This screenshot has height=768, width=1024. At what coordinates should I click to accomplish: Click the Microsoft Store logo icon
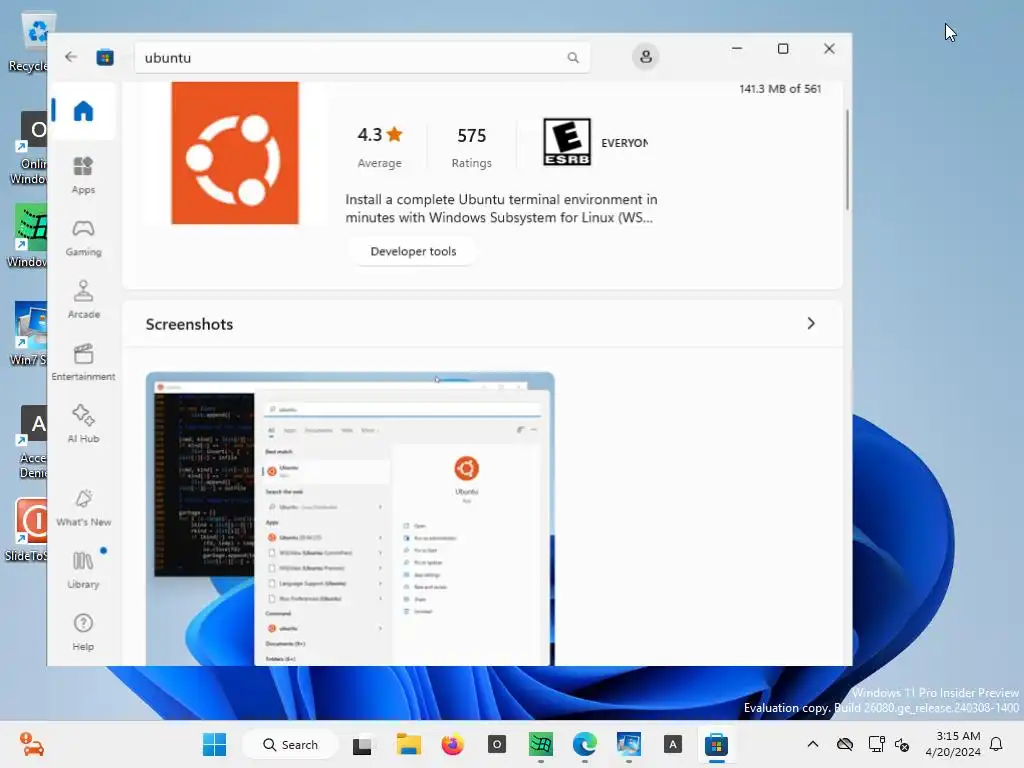click(105, 57)
